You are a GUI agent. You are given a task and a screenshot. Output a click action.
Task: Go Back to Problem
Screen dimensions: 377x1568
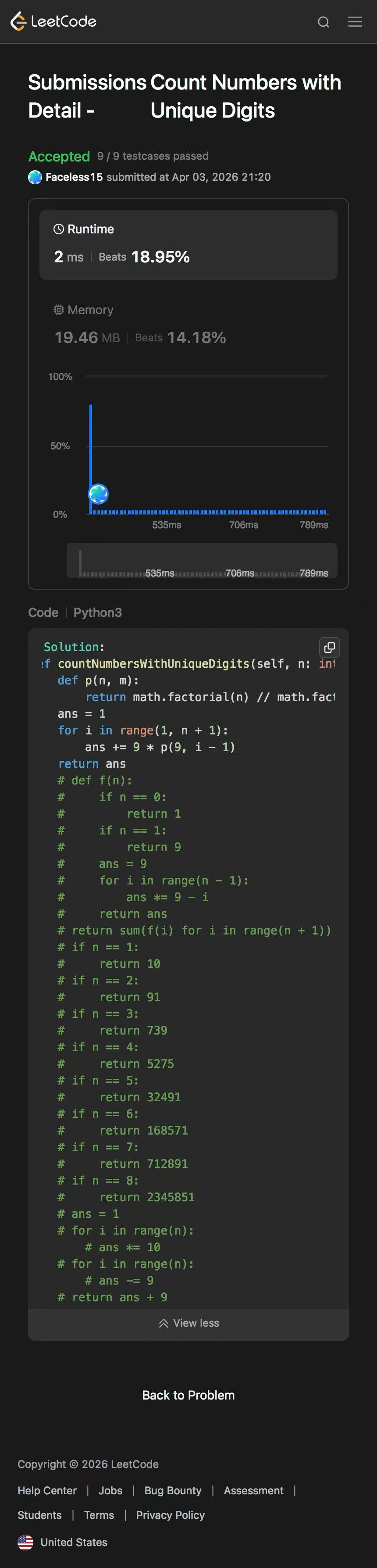[188, 1395]
